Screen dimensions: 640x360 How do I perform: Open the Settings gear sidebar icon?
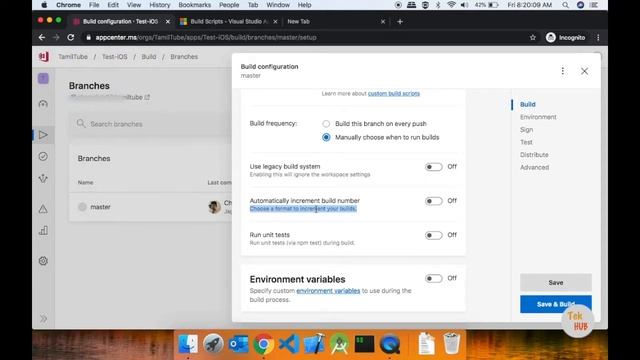[x=43, y=261]
